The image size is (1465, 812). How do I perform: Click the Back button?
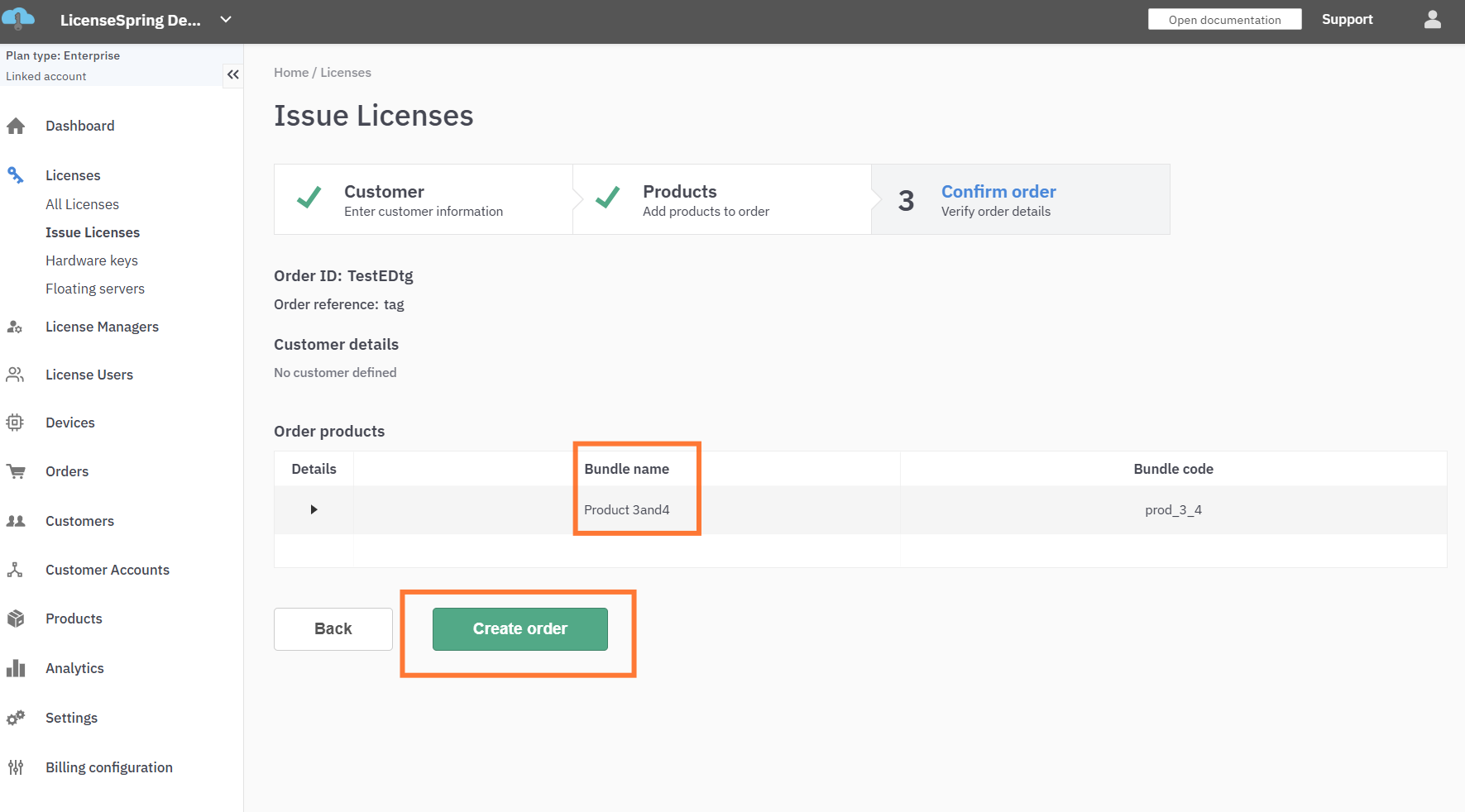333,629
